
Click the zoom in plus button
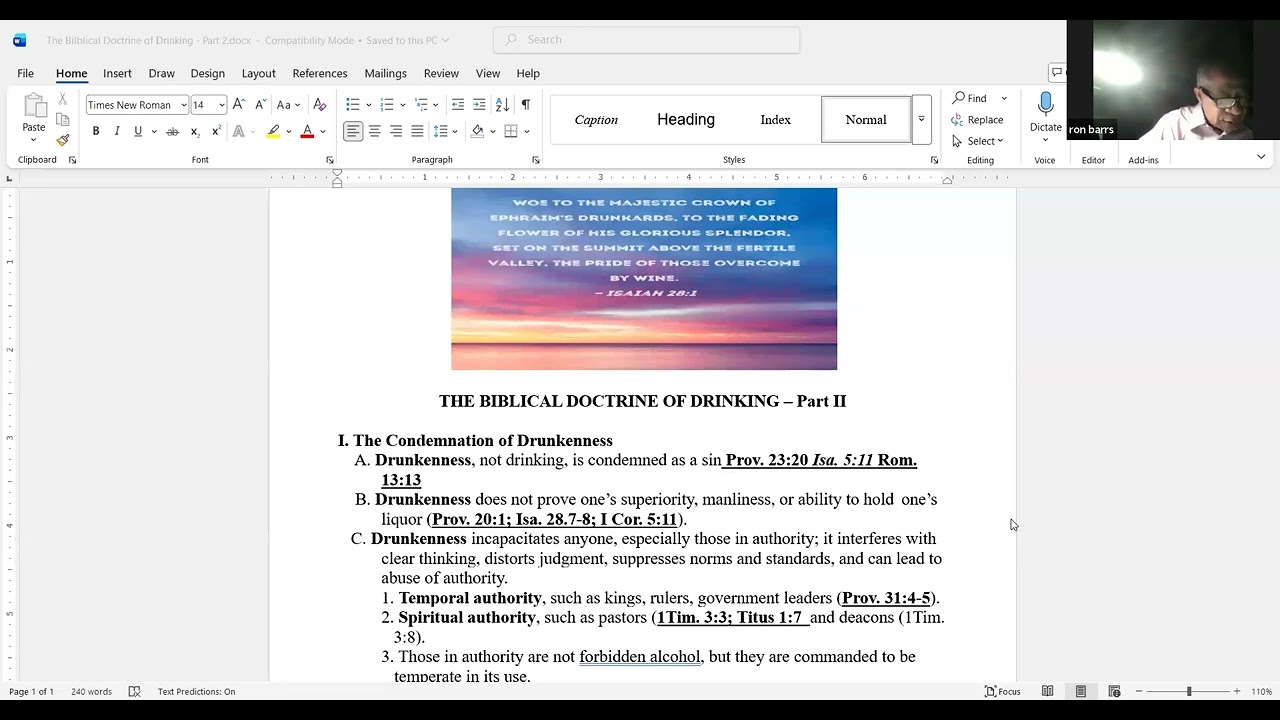(x=1237, y=691)
